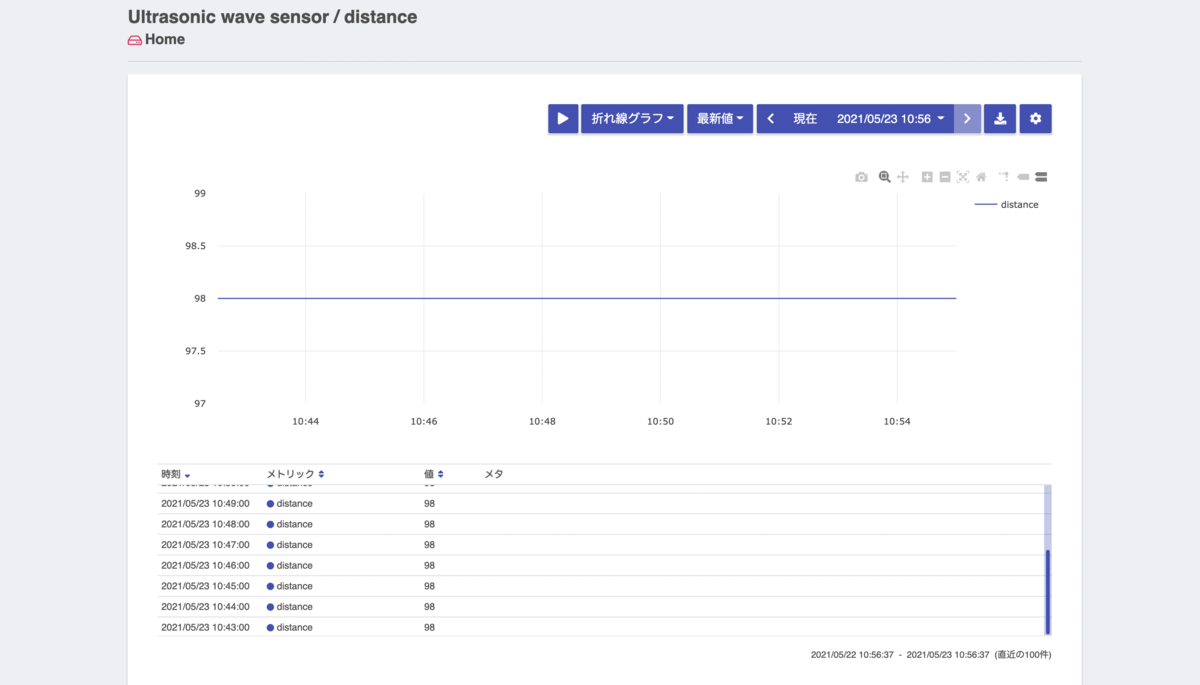The width and height of the screenshot is (1200, 685).
Task: Open settings with gear button
Action: [1036, 118]
